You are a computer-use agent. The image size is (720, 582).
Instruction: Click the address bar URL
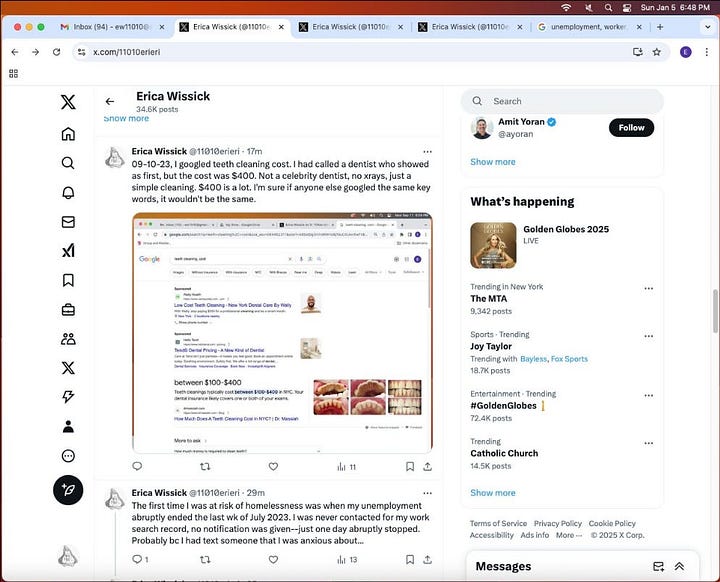[127, 52]
